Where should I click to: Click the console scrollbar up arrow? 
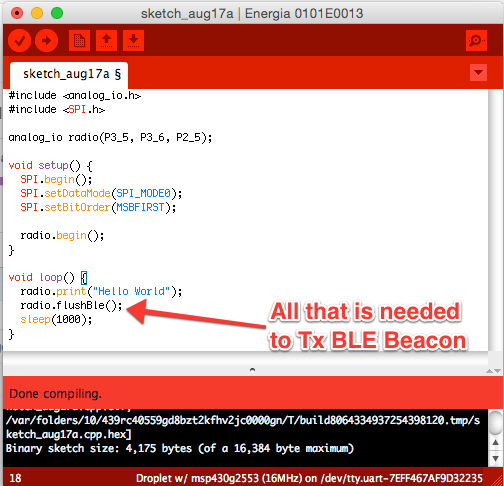click(496, 443)
